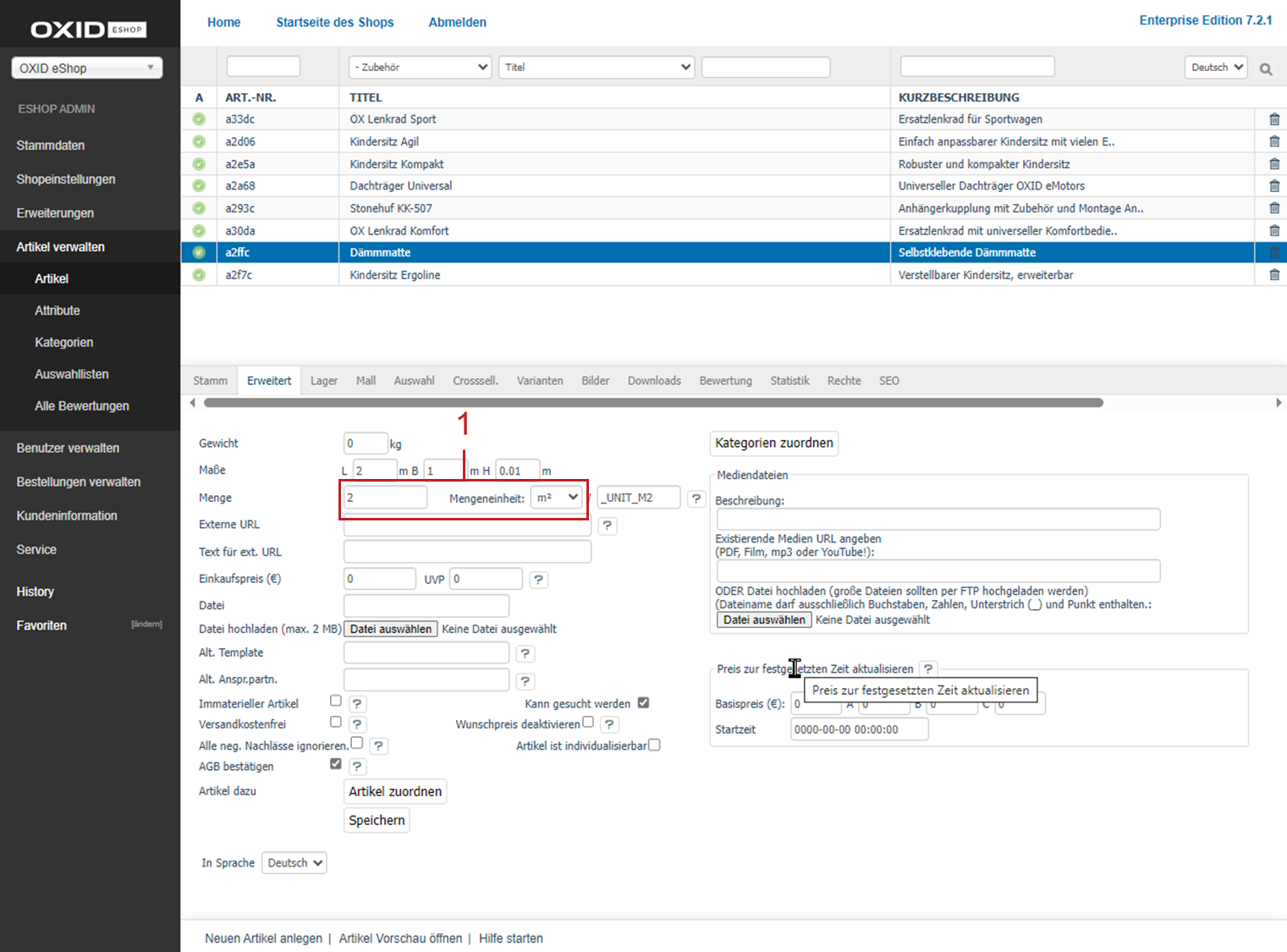Enable the Immaterieller Artikel checkbox
The image size is (1287, 952).
(x=336, y=702)
